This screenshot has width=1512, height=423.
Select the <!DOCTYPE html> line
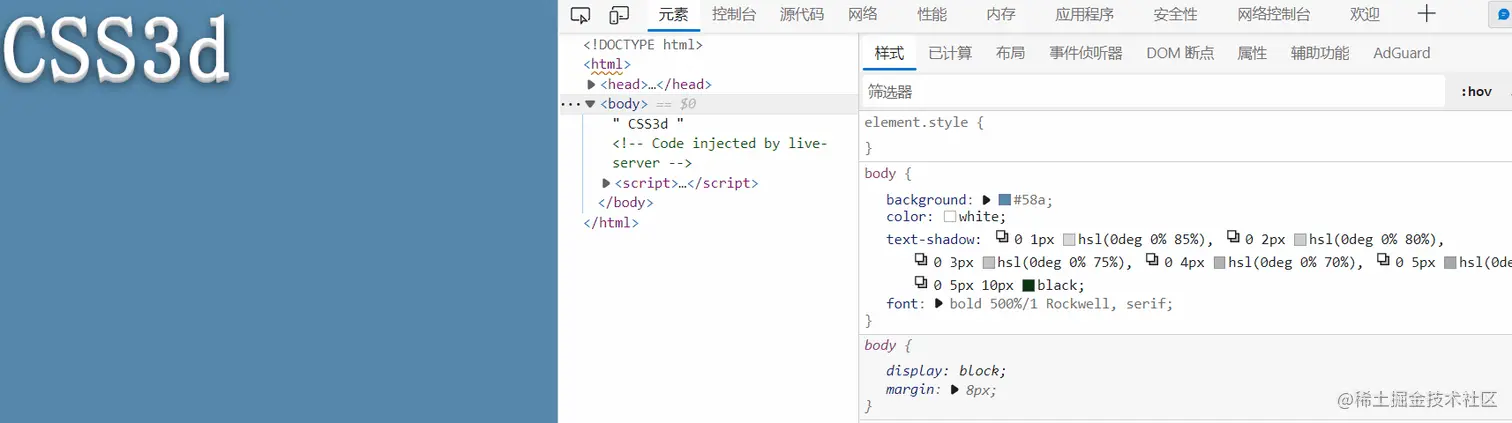pos(643,45)
